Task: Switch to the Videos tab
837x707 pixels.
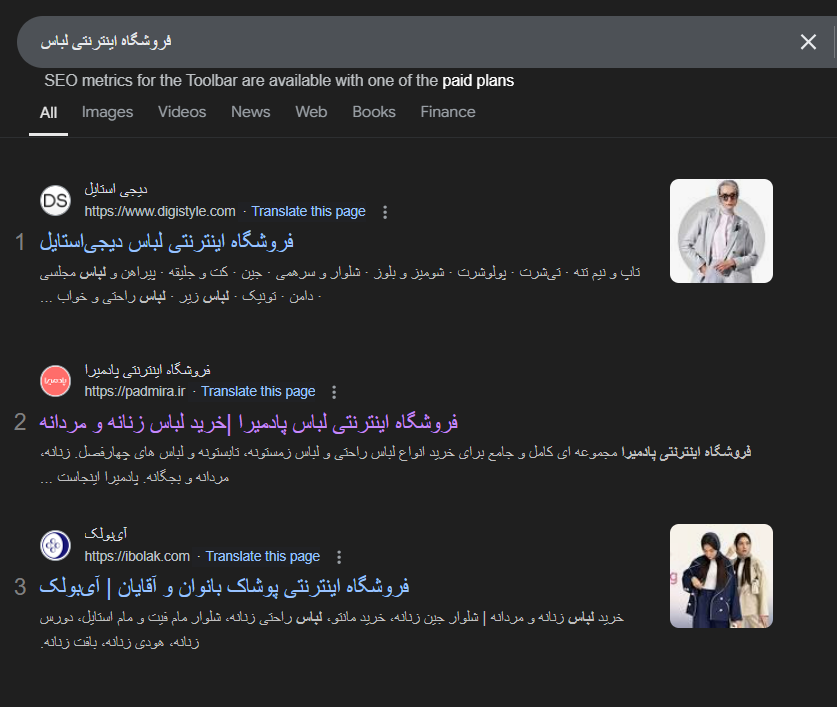Action: click(x=182, y=112)
